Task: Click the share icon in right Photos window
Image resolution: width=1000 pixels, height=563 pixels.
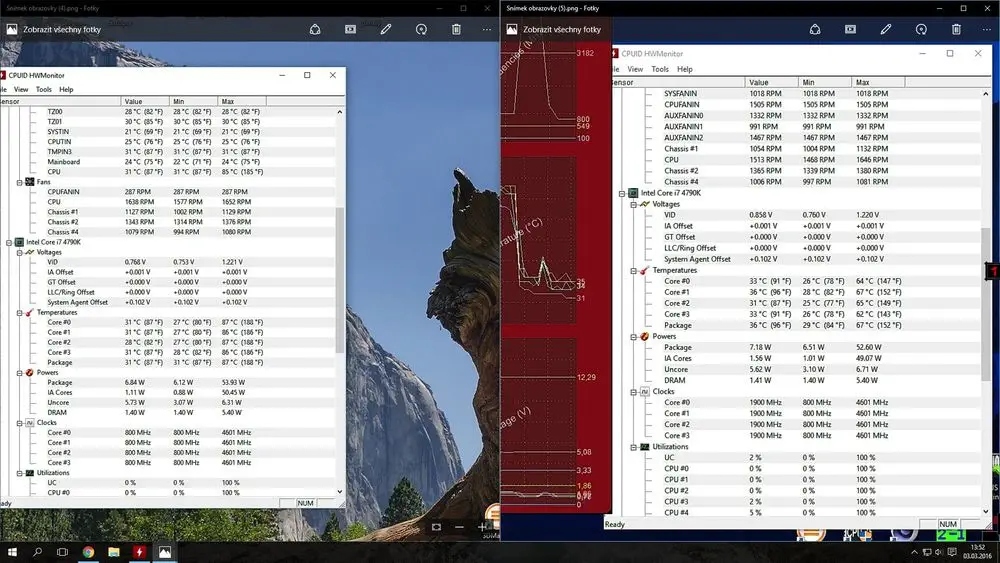Action: (814, 29)
